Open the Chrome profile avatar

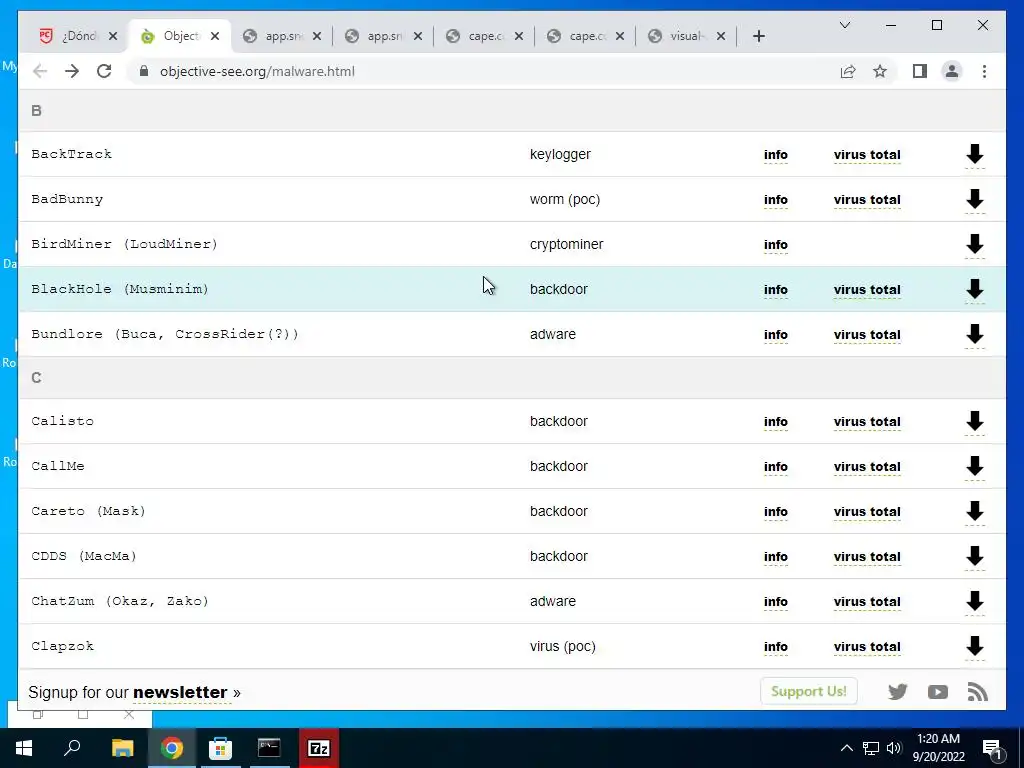pyautogui.click(x=952, y=71)
